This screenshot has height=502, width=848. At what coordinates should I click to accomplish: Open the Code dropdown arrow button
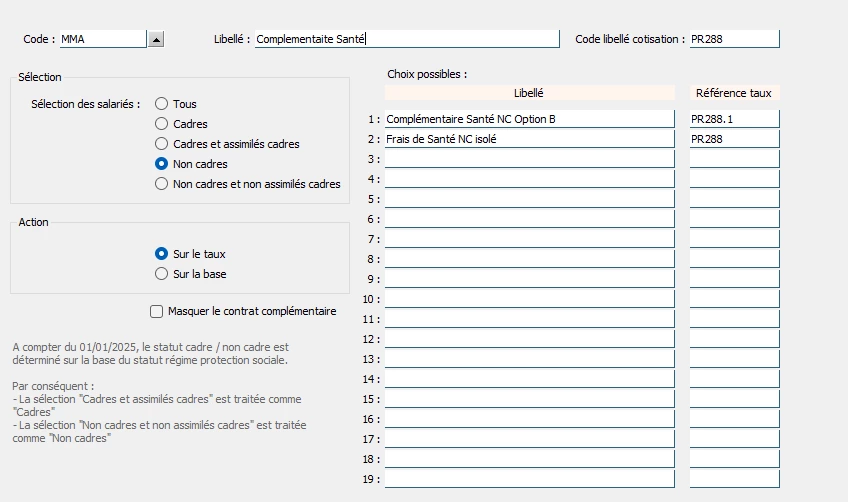pos(156,39)
